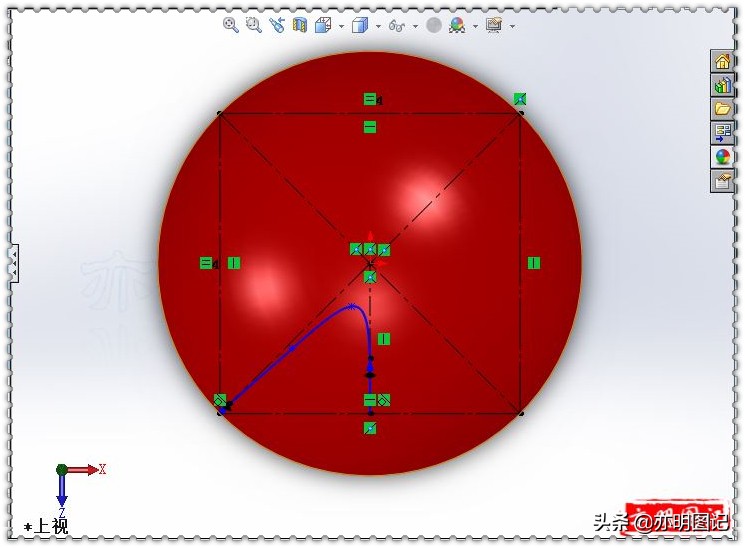745x548 pixels.
Task: Open the SolidWorks Resources home tab
Action: pyautogui.click(x=722, y=61)
